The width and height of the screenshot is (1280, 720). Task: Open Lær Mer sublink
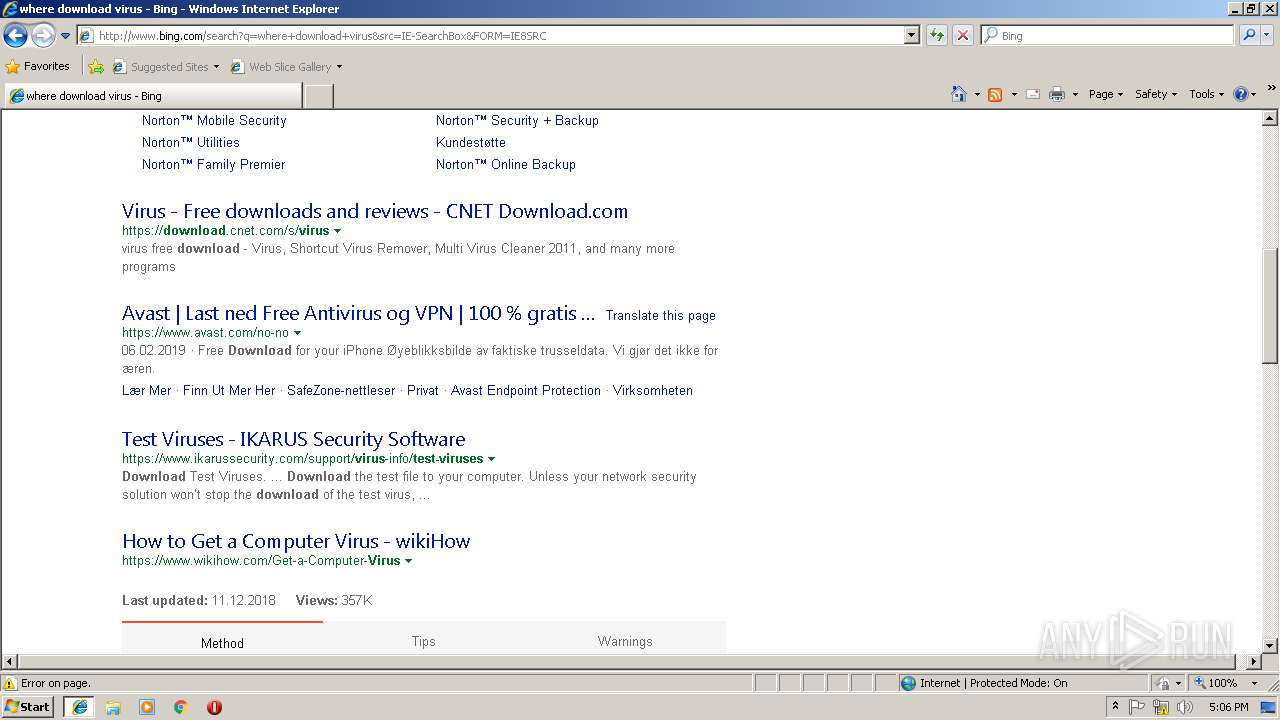147,390
